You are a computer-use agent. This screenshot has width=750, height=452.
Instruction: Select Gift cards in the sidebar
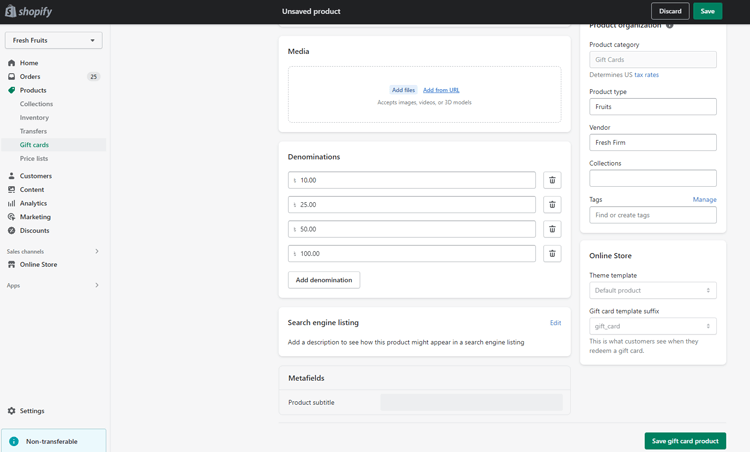tap(34, 145)
